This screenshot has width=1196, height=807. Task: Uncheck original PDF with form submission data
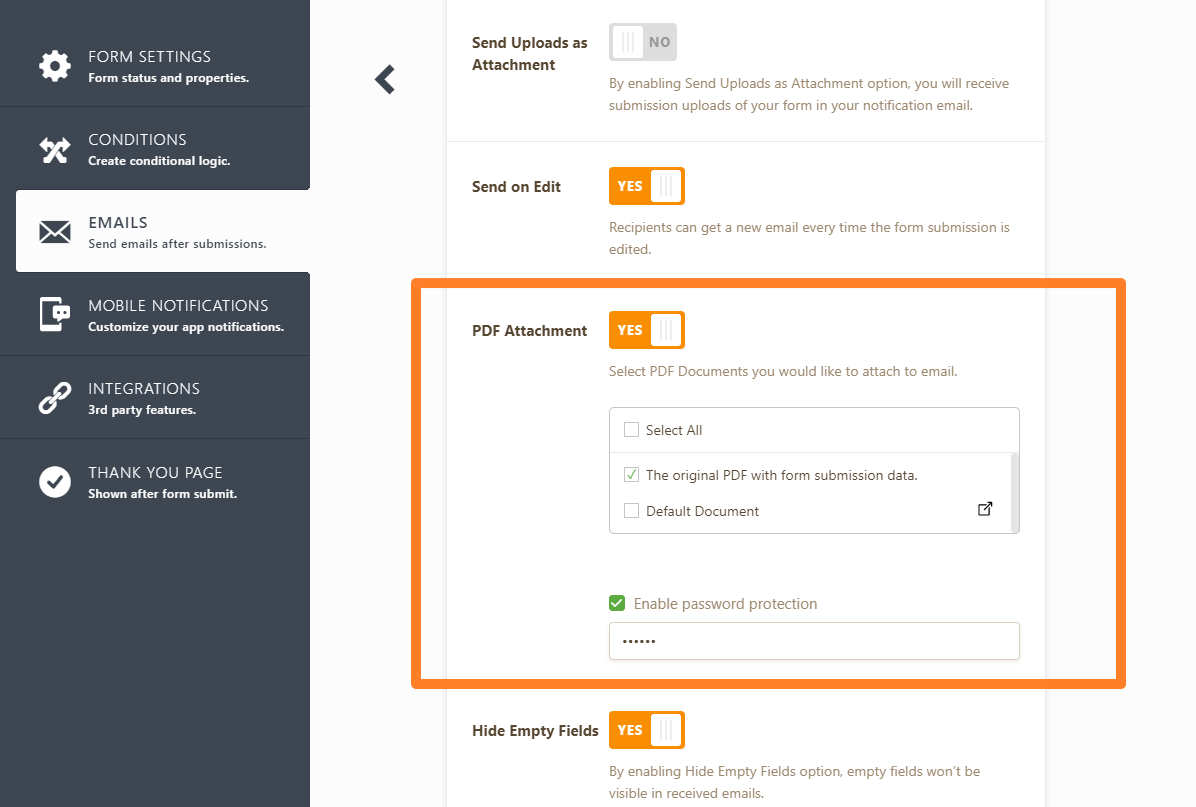click(632, 474)
